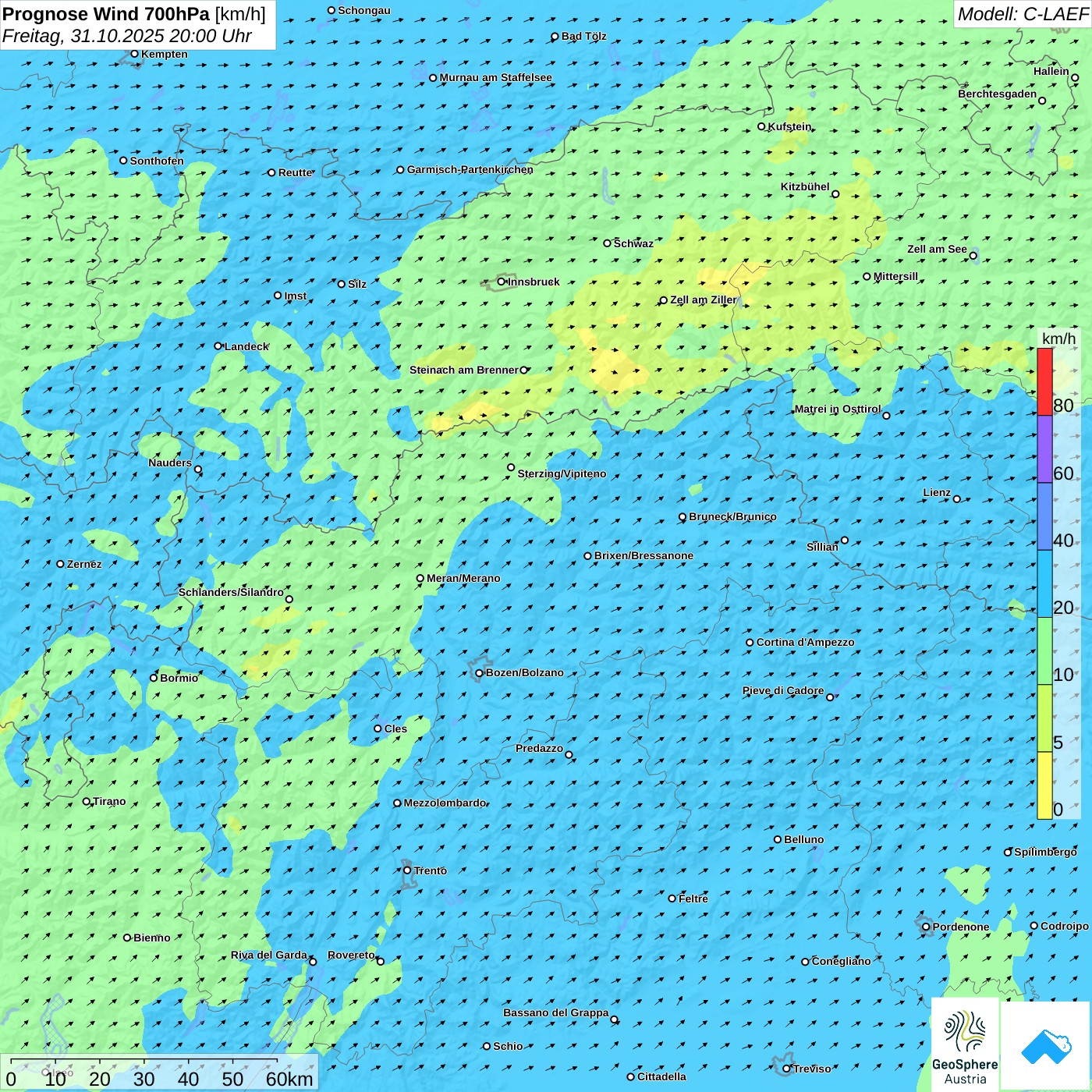Click the 'Sonthofen' label
The width and height of the screenshot is (1092, 1092).
pos(157,161)
